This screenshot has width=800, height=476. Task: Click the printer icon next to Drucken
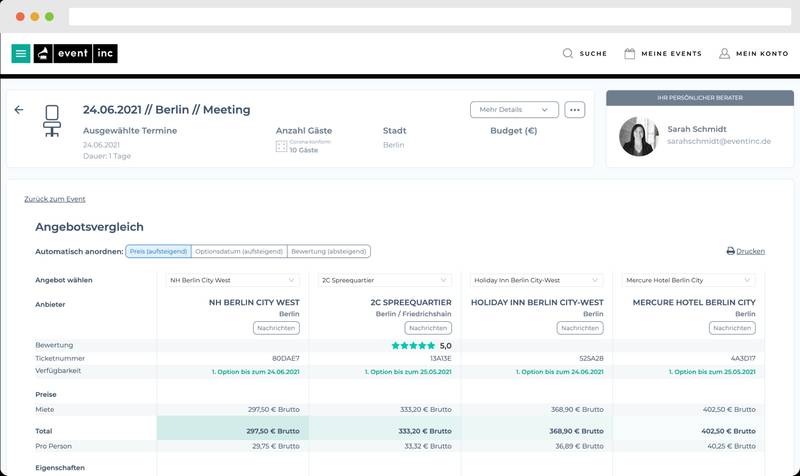pyautogui.click(x=731, y=251)
